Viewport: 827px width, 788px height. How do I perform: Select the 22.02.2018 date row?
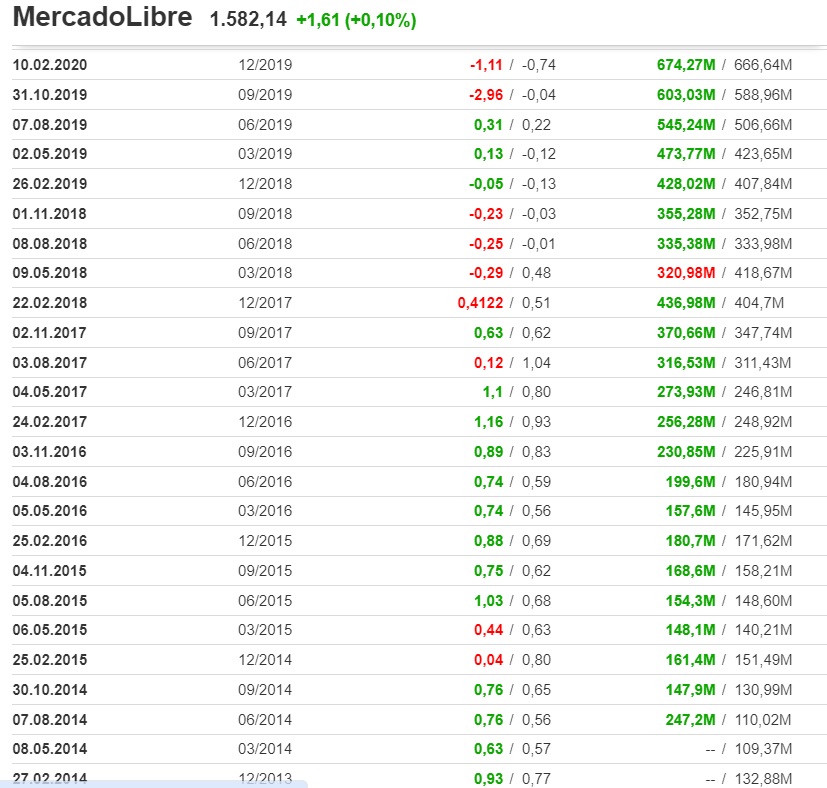tap(419, 303)
